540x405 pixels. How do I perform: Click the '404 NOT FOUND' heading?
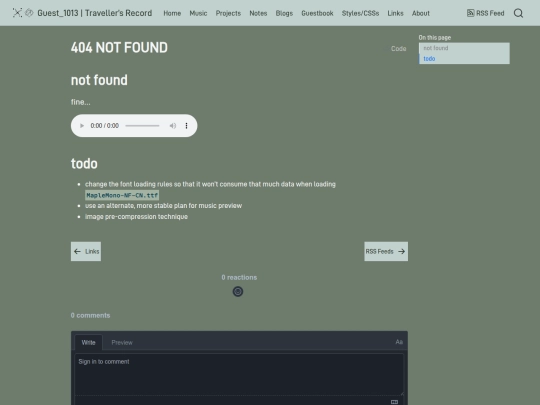pyautogui.click(x=119, y=48)
